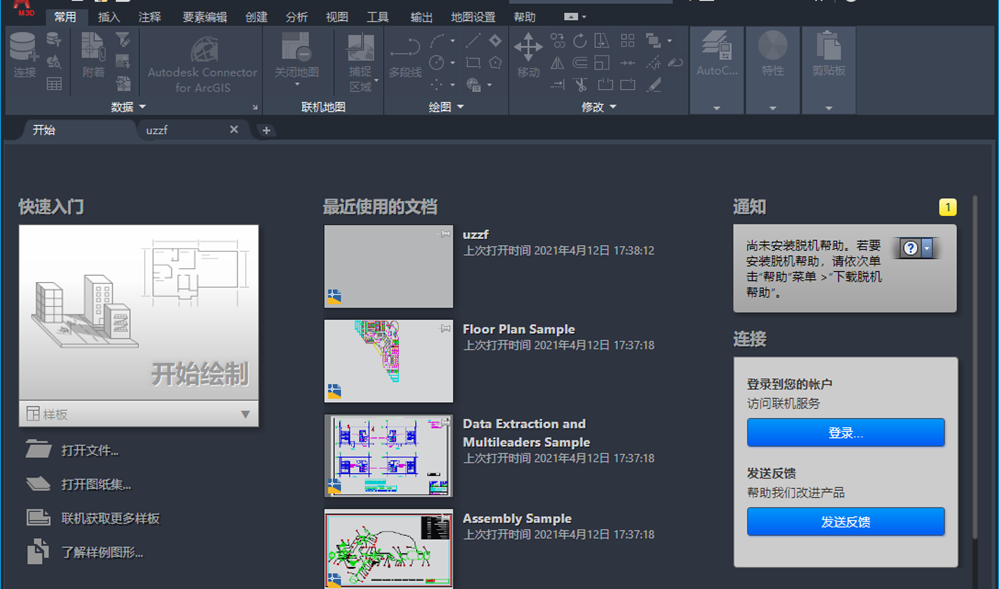Select the Polygon drawing tool
999x589 pixels.
click(x=495, y=62)
